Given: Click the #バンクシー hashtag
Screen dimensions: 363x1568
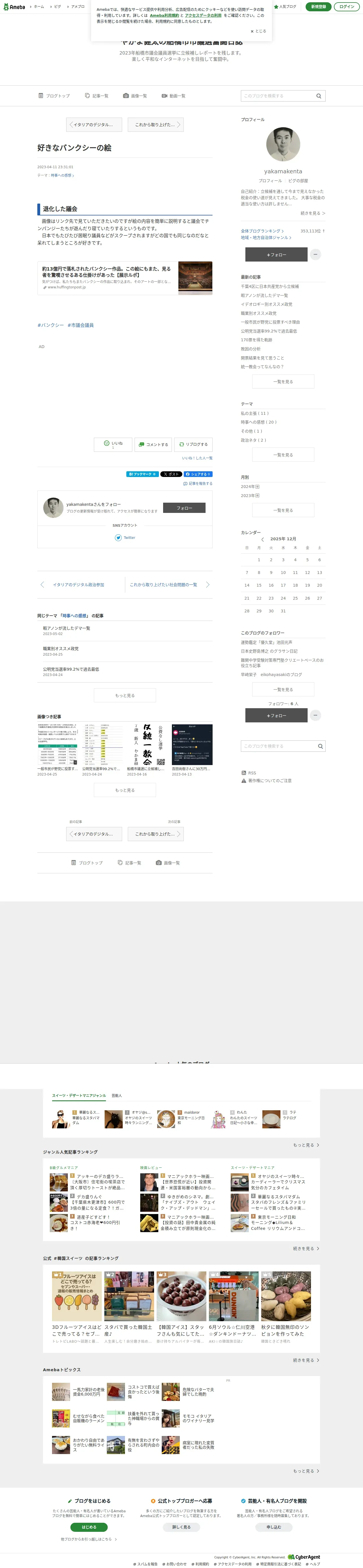Looking at the screenshot, I should (x=51, y=325).
